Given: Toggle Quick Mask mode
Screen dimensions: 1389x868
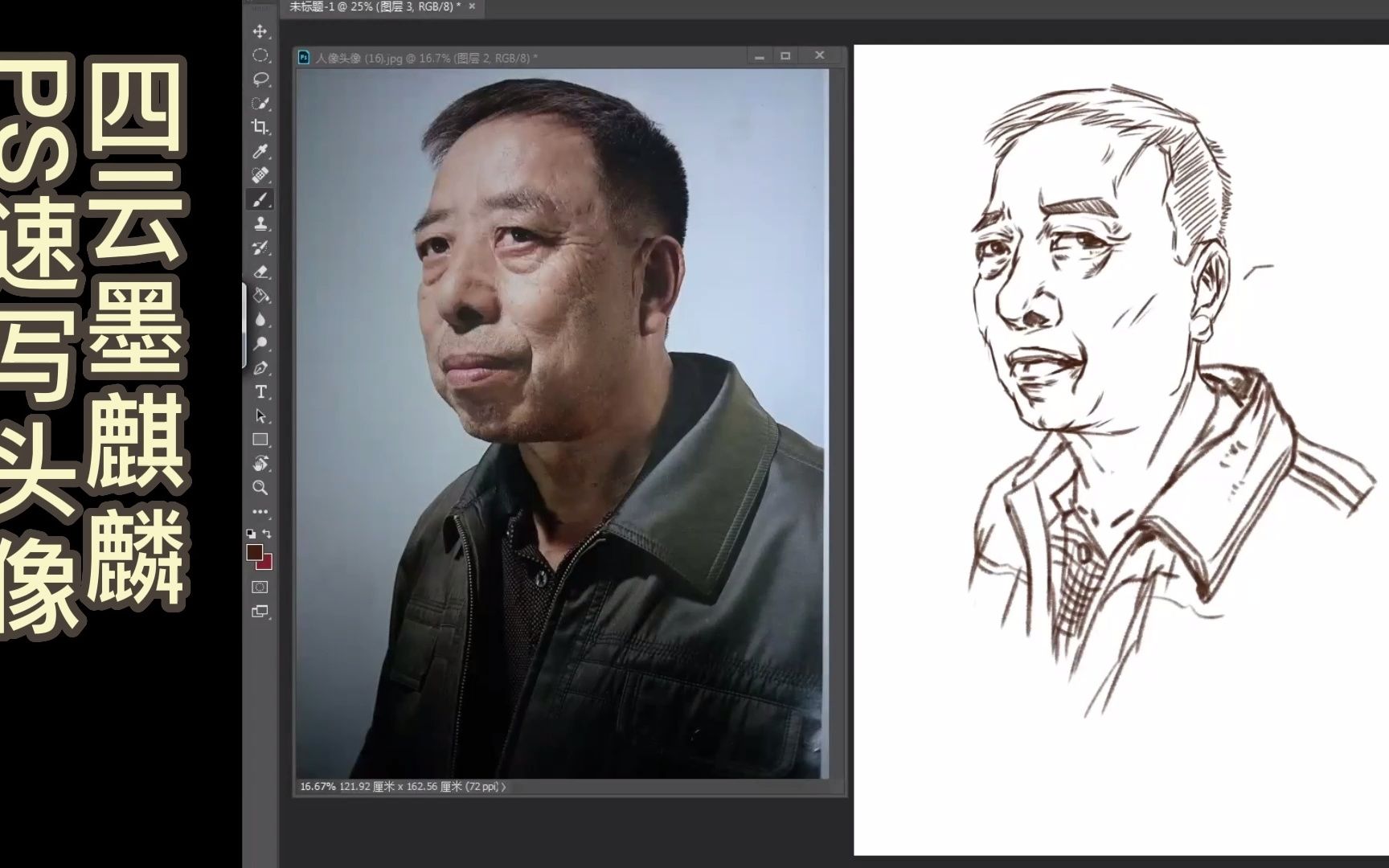Looking at the screenshot, I should pyautogui.click(x=260, y=588).
